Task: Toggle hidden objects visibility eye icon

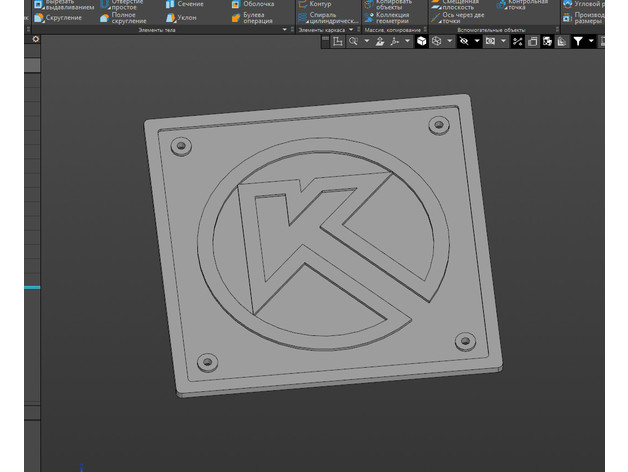Action: [464, 41]
